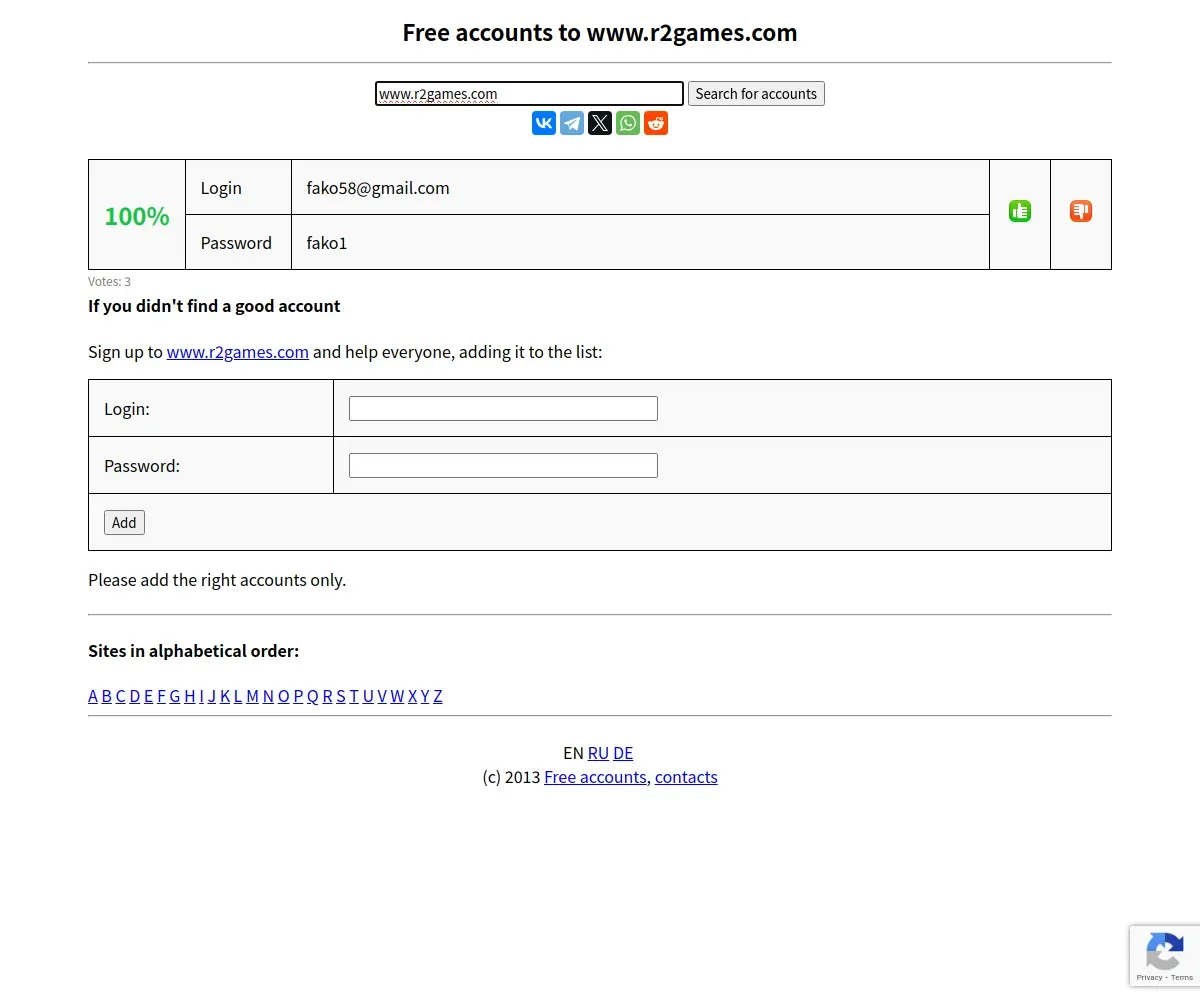Click the Search for accounts button

756,94
